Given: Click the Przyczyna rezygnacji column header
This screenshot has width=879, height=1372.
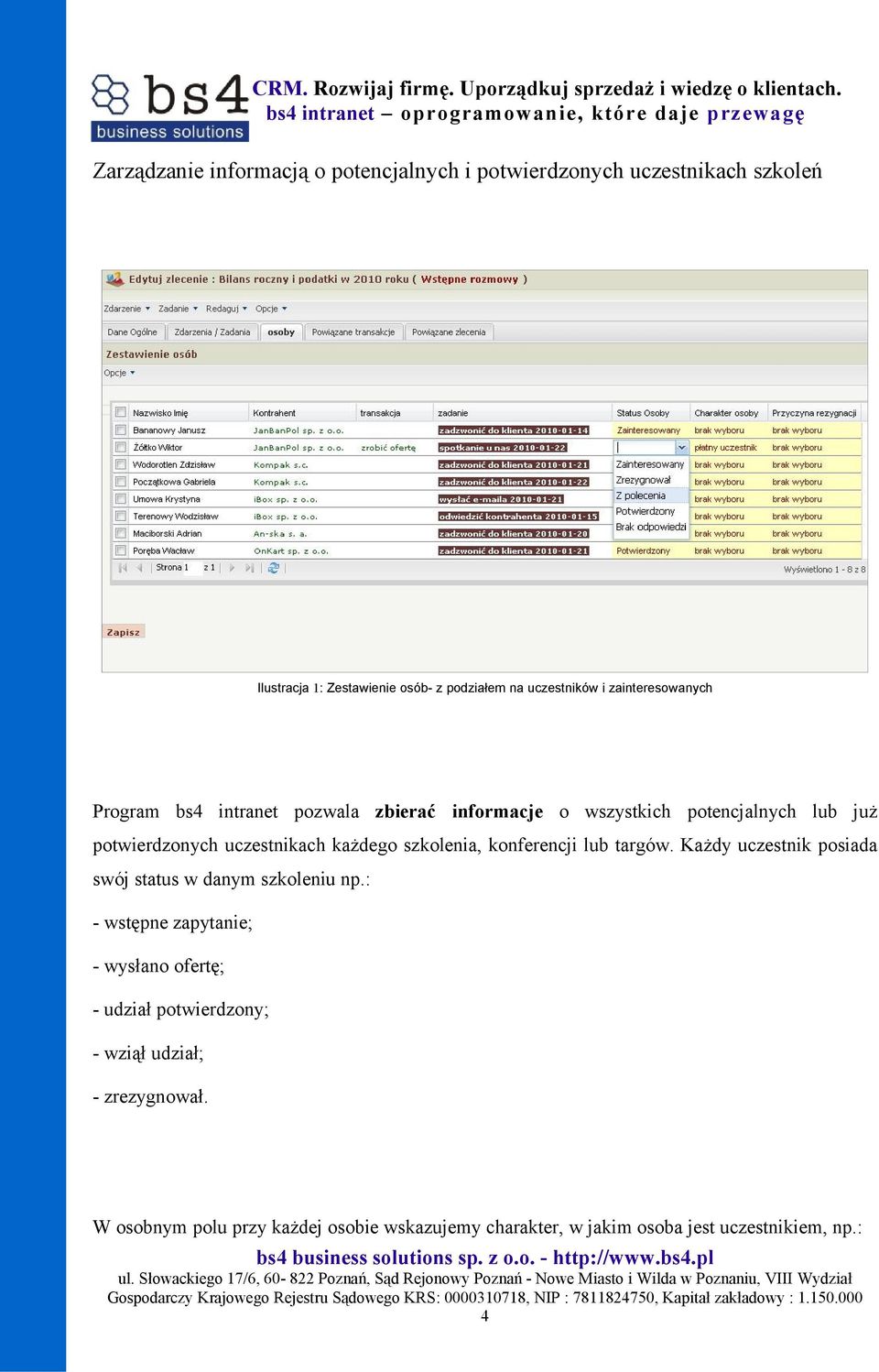Looking at the screenshot, I should click(x=815, y=413).
